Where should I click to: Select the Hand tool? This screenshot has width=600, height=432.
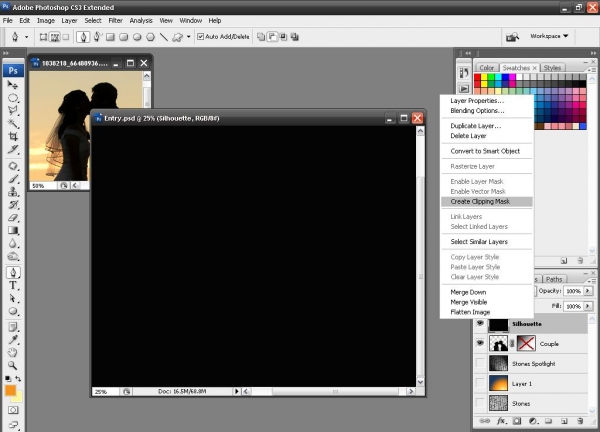click(13, 353)
